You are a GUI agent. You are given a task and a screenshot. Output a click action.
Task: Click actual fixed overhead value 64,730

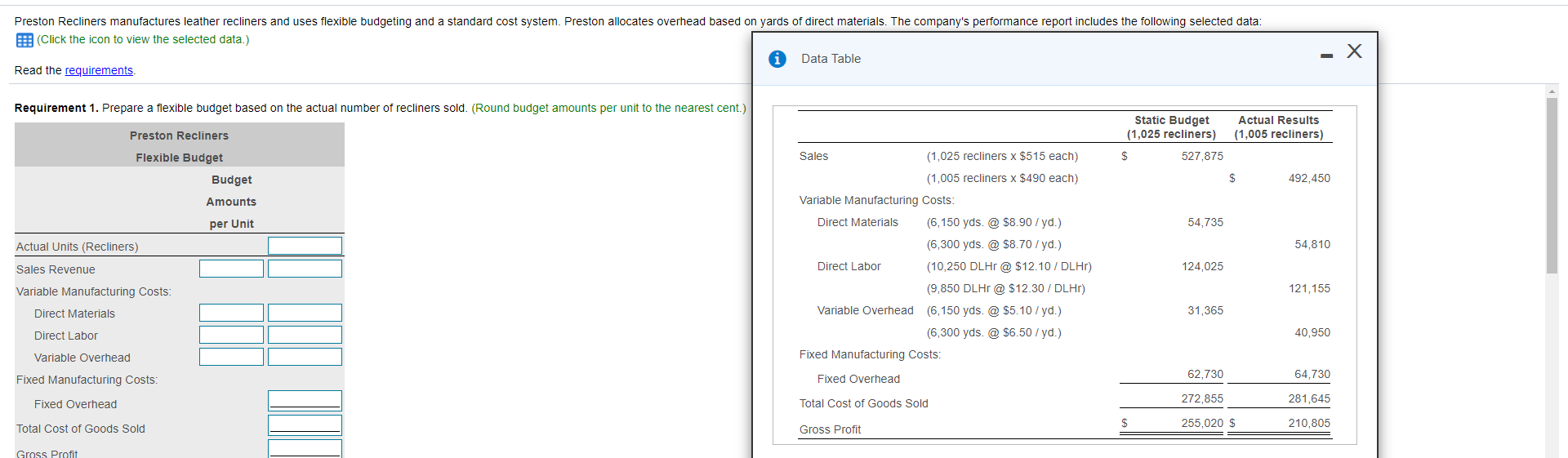tap(1312, 374)
